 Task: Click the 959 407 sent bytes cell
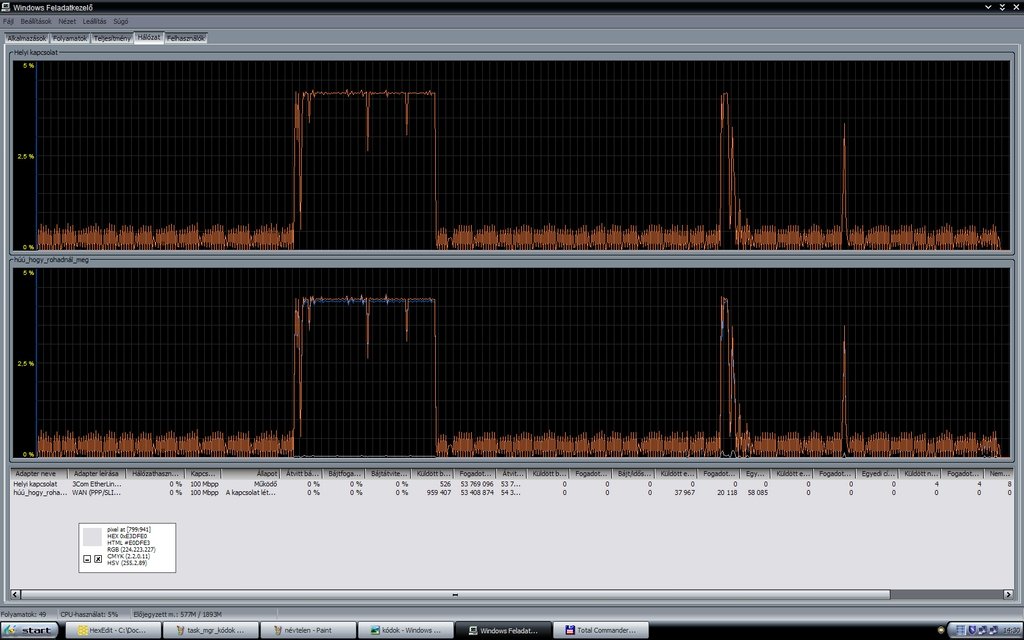(x=439, y=492)
